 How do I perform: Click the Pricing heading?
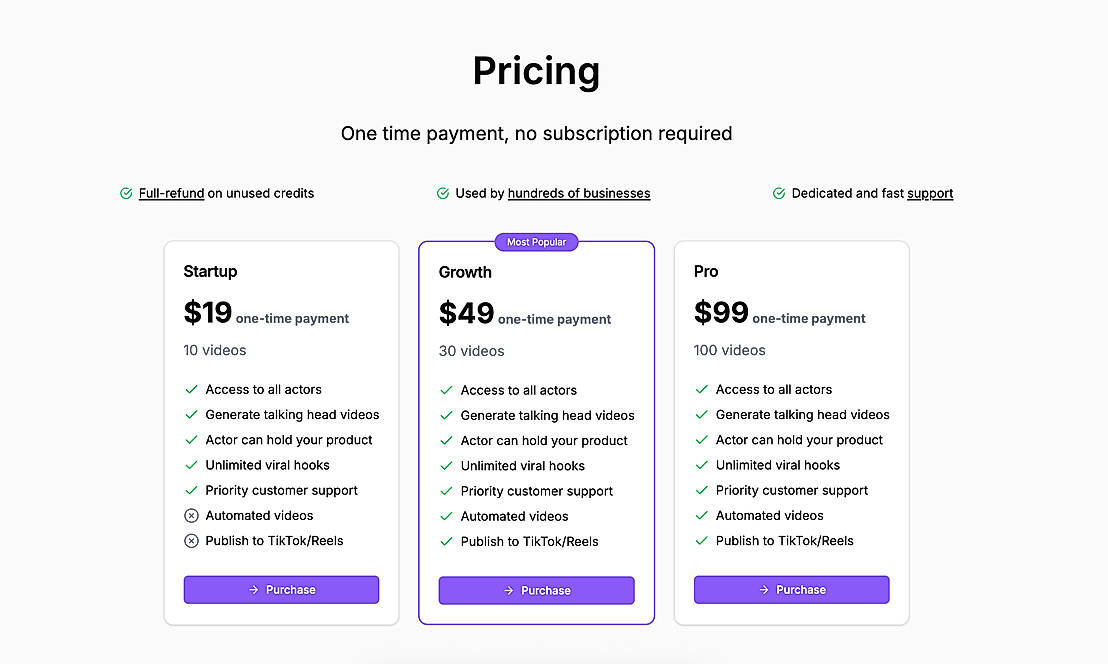pyautogui.click(x=536, y=71)
